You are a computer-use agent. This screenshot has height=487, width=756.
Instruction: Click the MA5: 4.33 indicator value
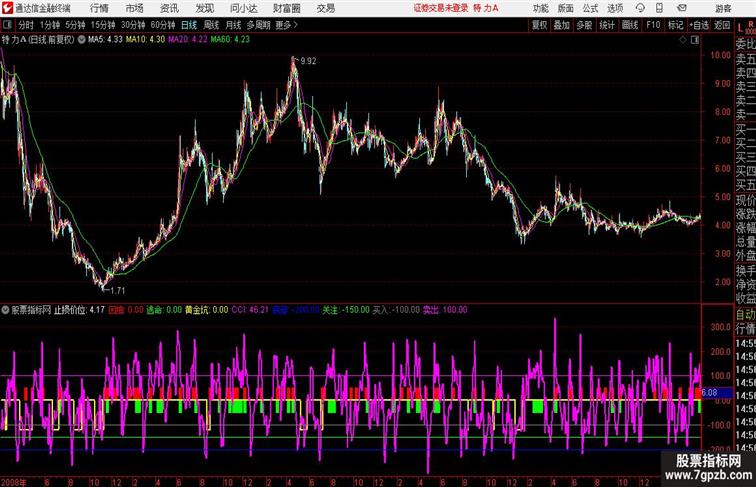coord(105,40)
